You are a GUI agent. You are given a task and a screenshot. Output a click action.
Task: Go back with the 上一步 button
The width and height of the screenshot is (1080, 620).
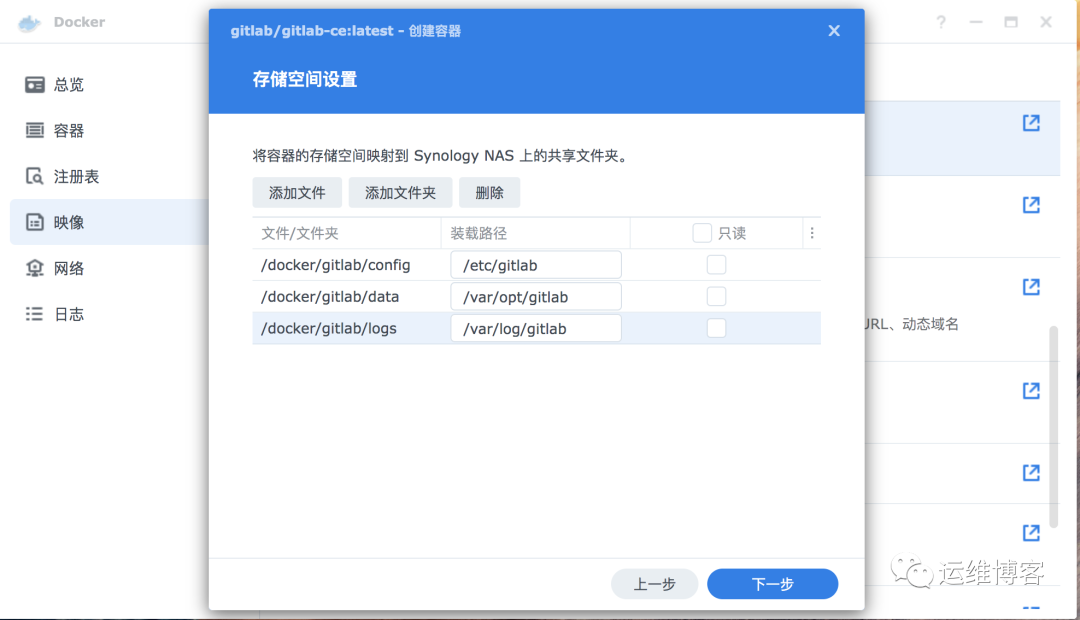[x=654, y=584]
